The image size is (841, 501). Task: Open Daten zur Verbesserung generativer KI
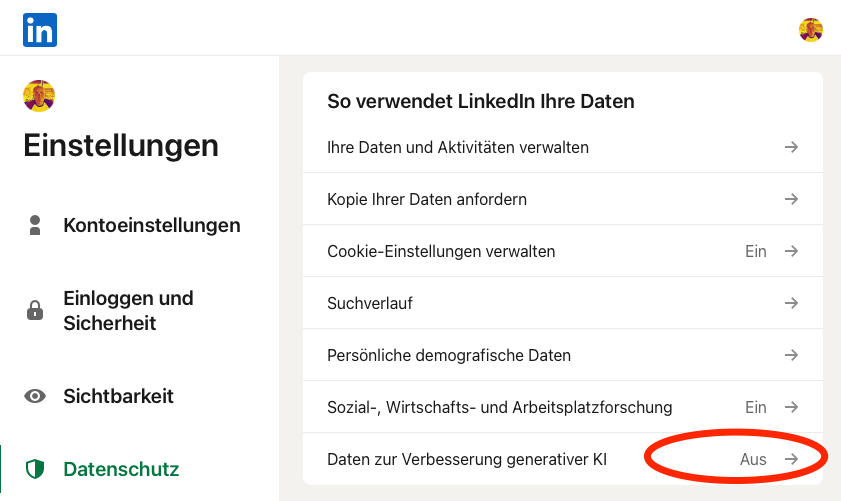coord(467,459)
